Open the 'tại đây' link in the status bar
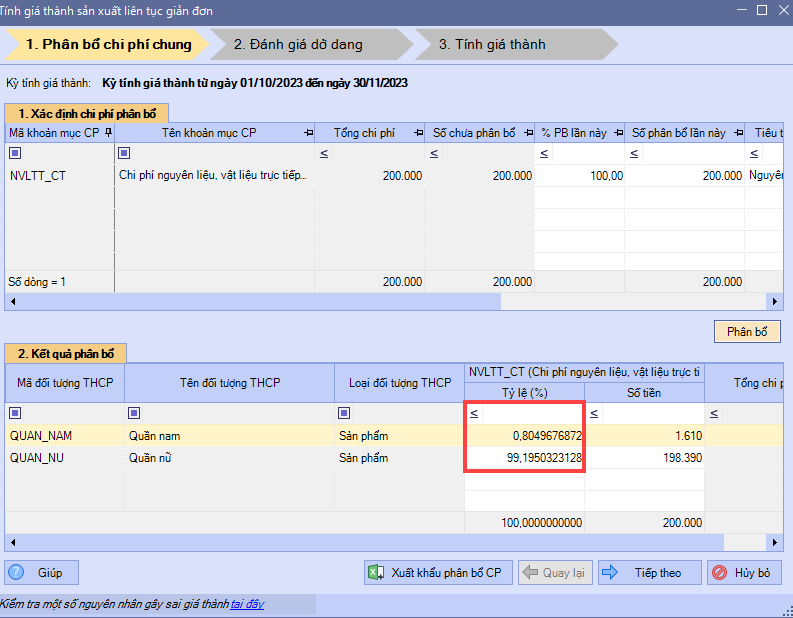This screenshot has height=618, width=793. (x=247, y=604)
